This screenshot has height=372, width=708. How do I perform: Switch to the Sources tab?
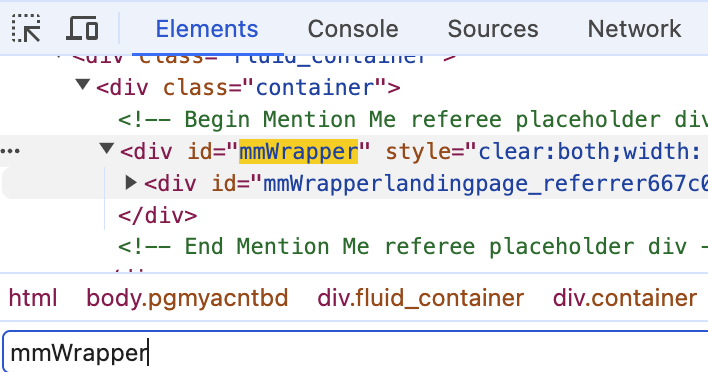(493, 29)
